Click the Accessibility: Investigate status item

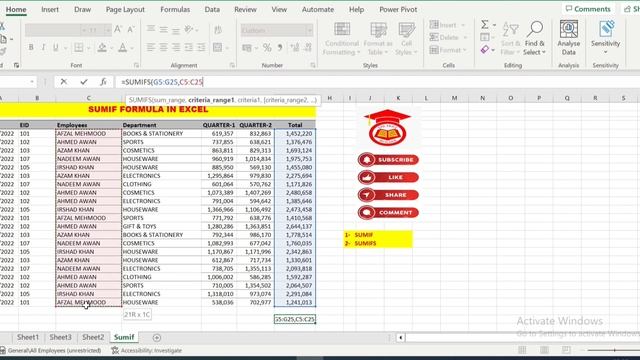[x=147, y=350]
